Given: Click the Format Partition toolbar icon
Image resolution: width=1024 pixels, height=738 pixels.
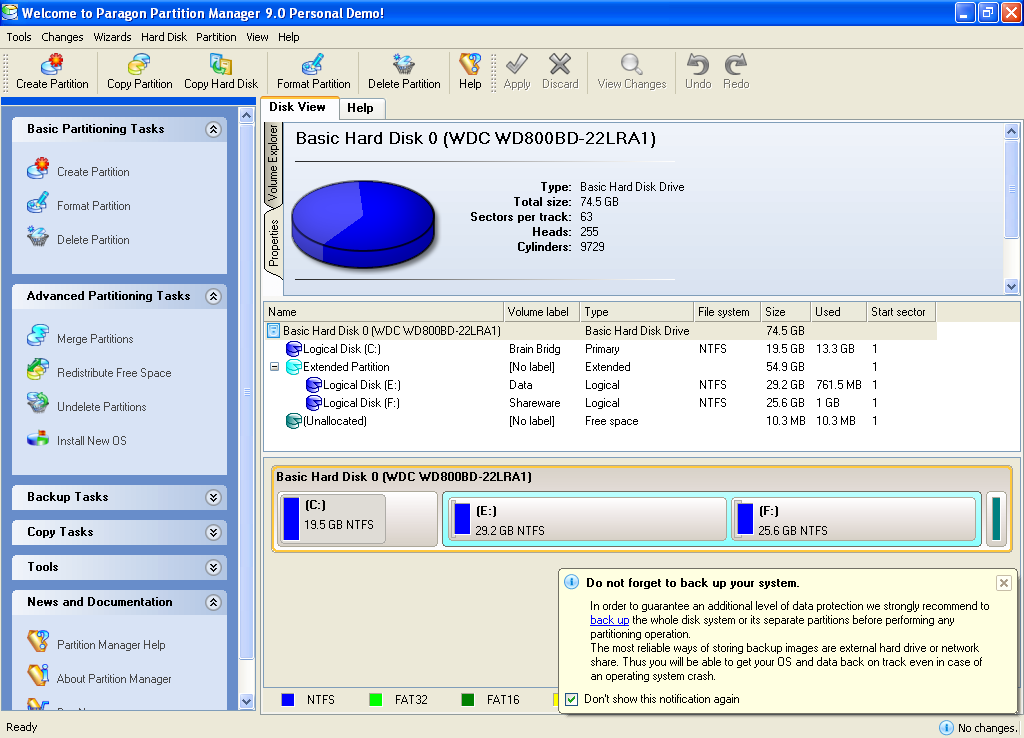Looking at the screenshot, I should (x=313, y=72).
